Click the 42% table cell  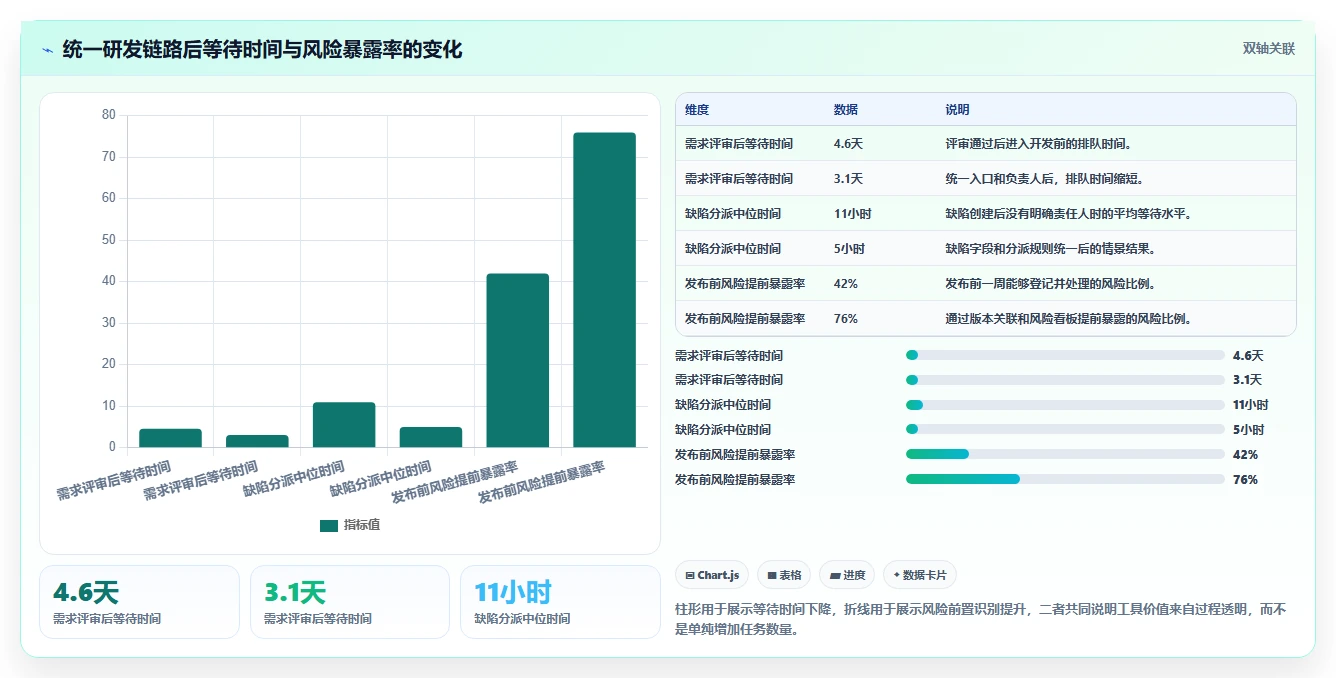coord(845,284)
